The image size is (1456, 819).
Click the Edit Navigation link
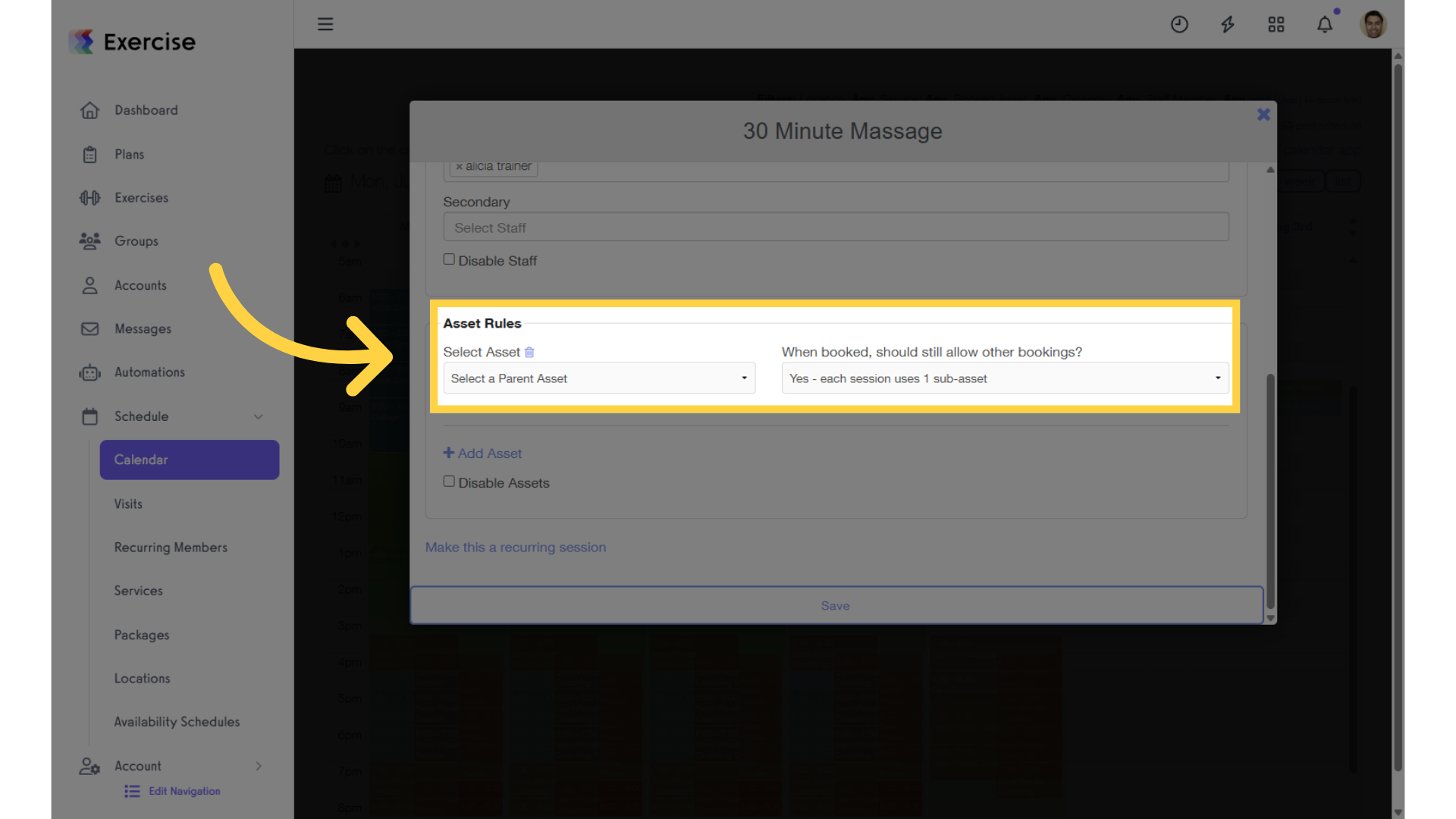(x=184, y=792)
